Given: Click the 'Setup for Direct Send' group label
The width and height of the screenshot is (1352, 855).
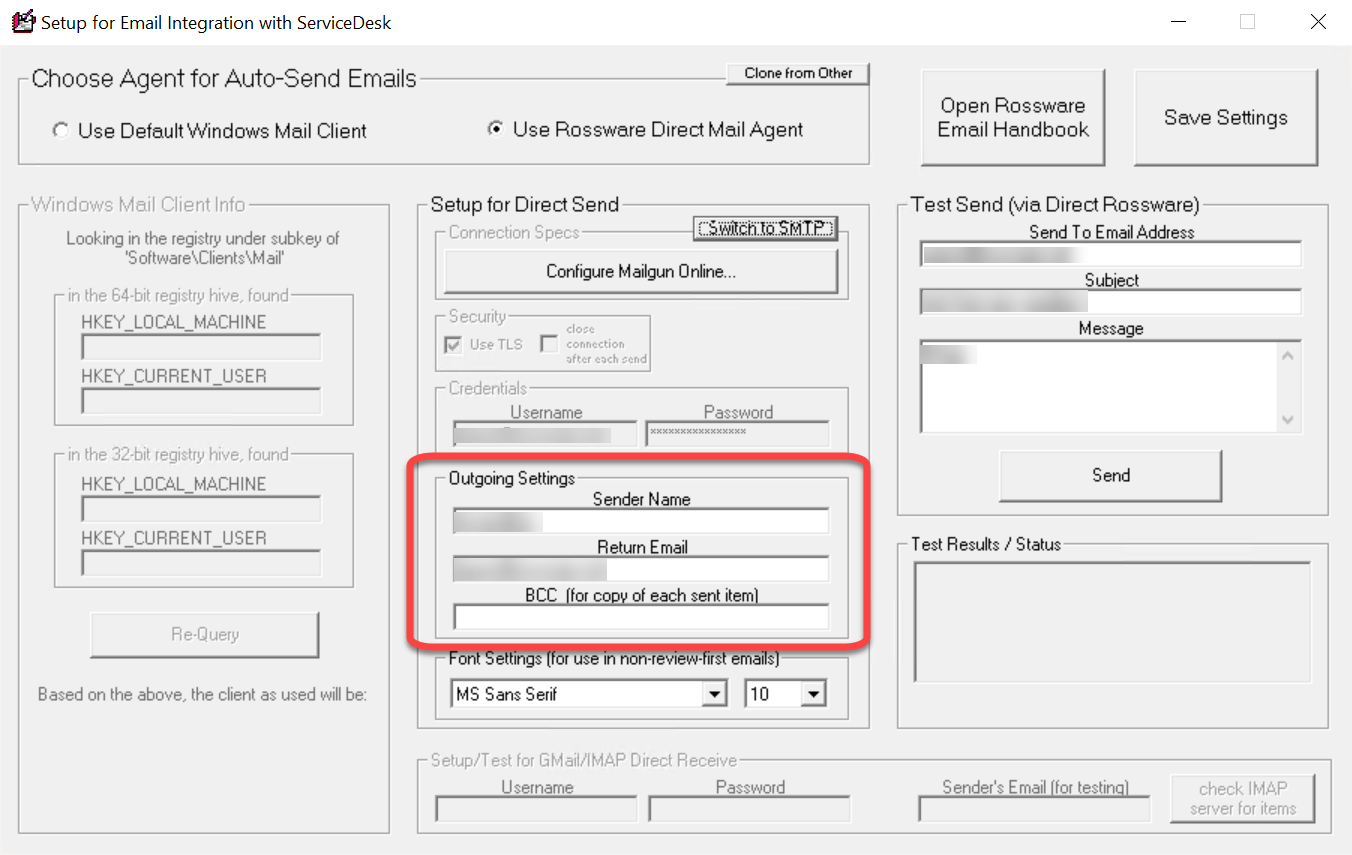Looking at the screenshot, I should point(525,204).
